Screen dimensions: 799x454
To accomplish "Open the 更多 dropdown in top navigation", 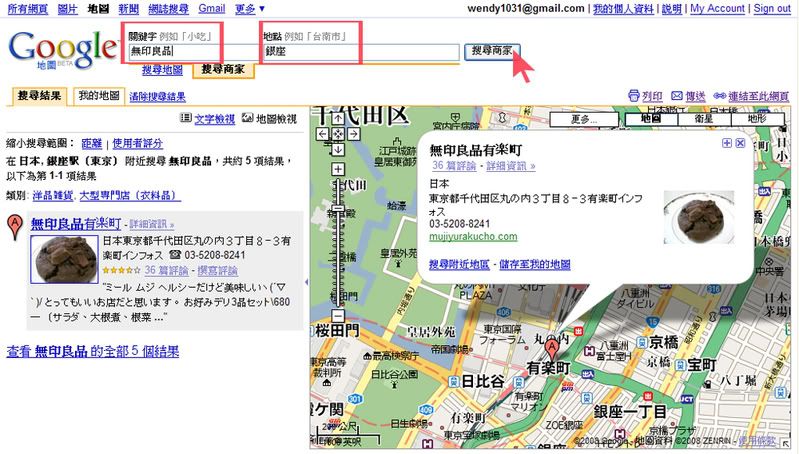I will [248, 8].
